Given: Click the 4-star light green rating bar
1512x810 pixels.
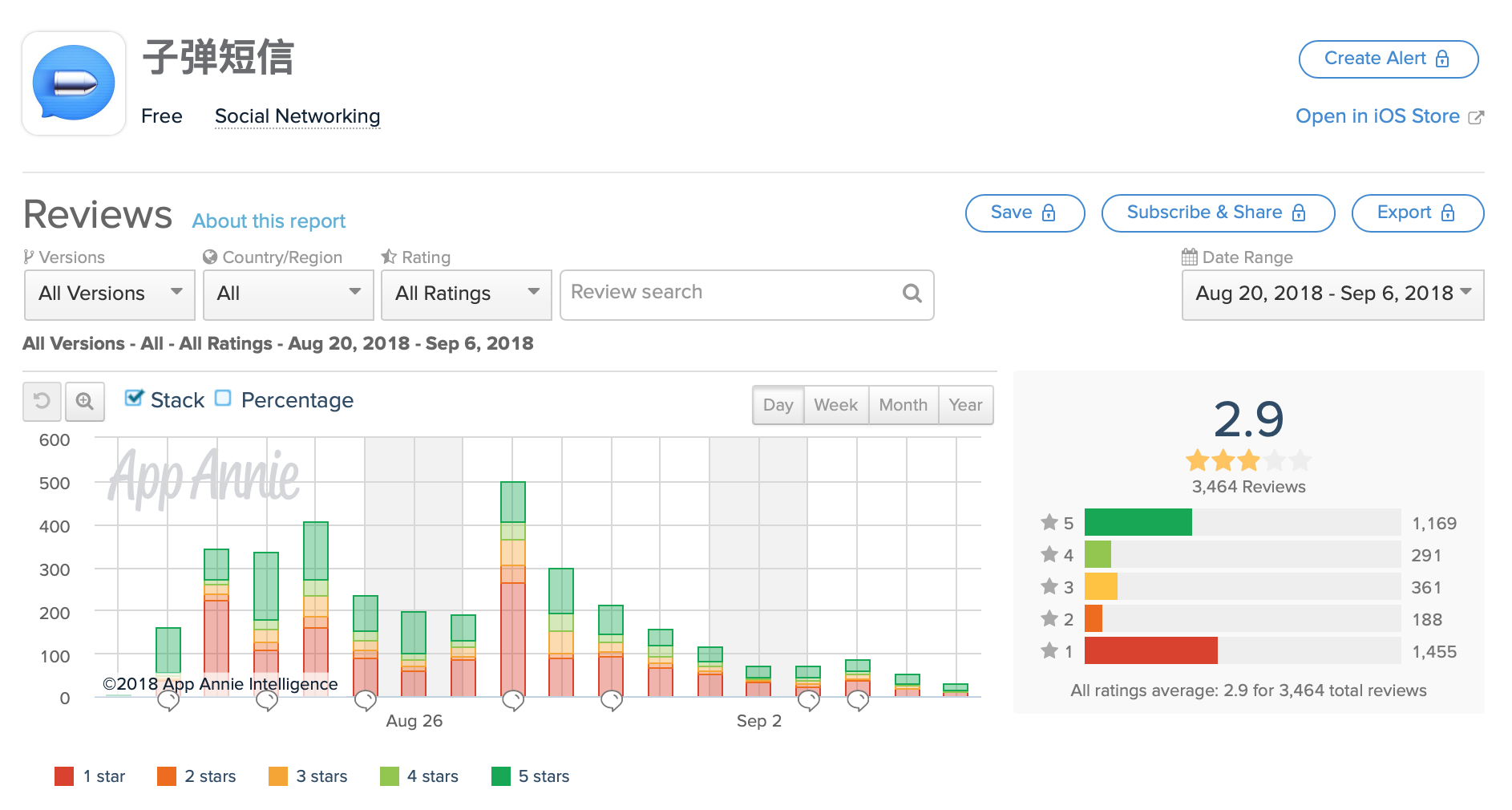Looking at the screenshot, I should [1098, 554].
